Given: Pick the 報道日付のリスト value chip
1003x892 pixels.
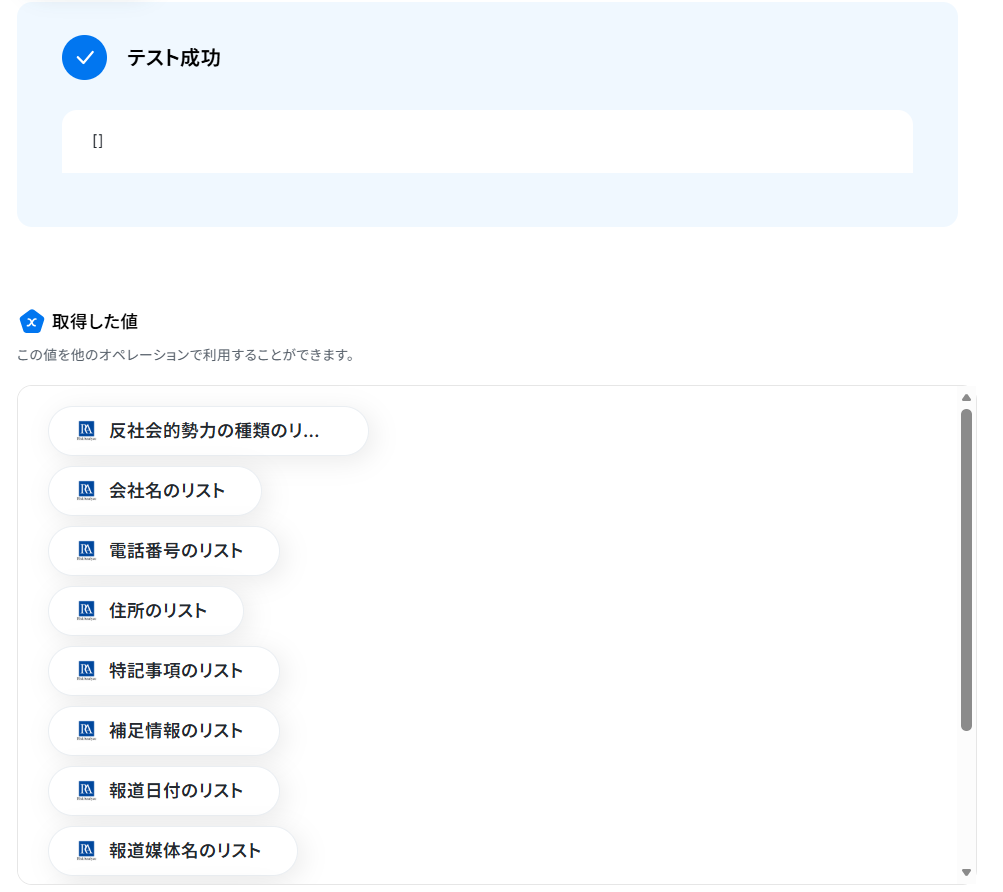Looking at the screenshot, I should tap(164, 791).
